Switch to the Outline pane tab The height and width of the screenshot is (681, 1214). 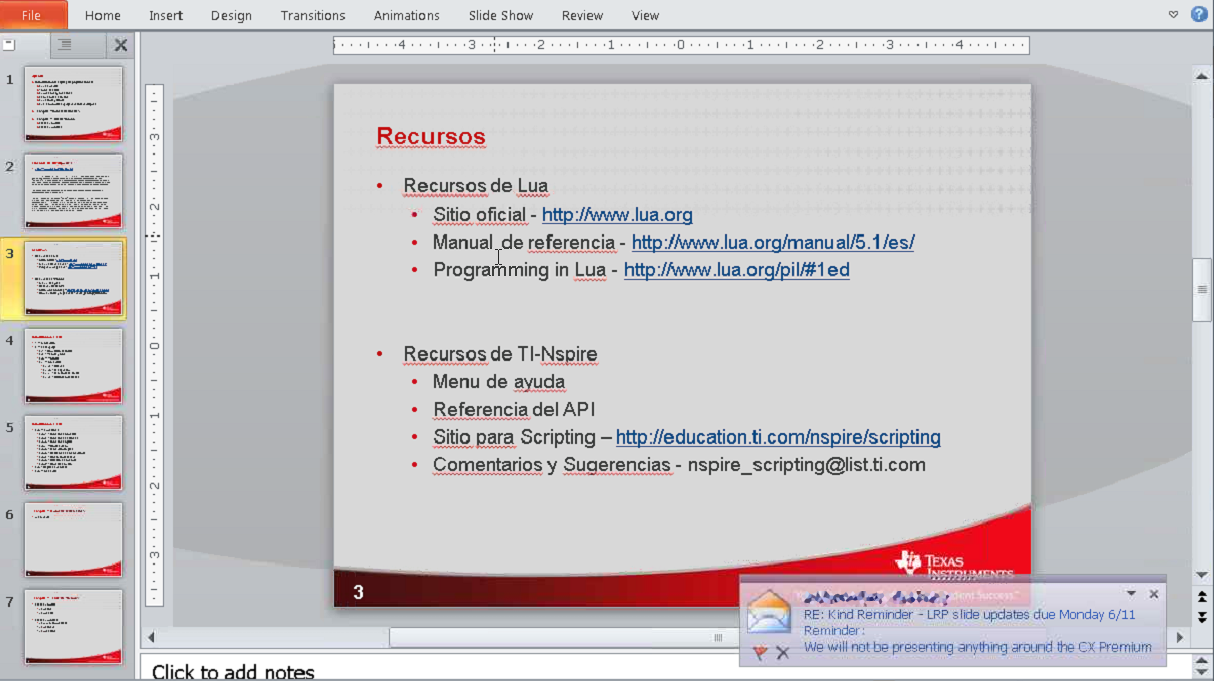click(65, 45)
